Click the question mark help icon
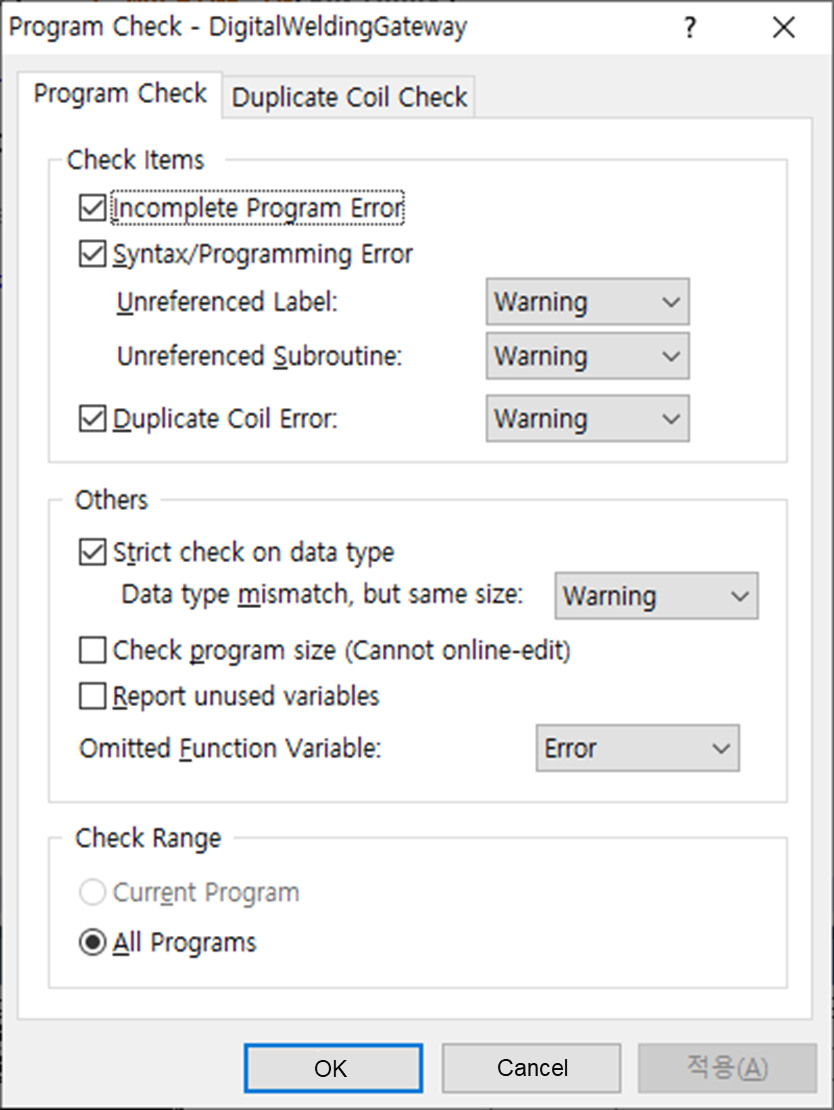The width and height of the screenshot is (834, 1110). click(690, 28)
